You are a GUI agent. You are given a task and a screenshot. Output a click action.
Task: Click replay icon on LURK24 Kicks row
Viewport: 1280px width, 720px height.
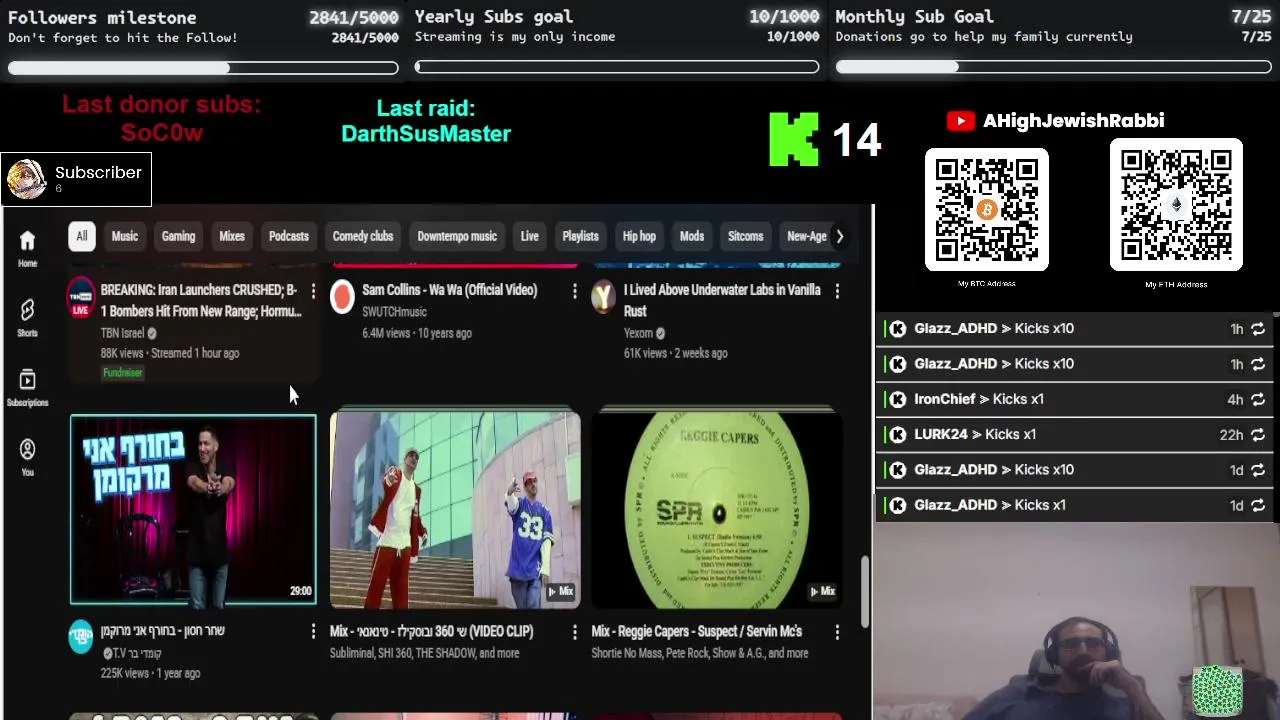click(x=1258, y=435)
